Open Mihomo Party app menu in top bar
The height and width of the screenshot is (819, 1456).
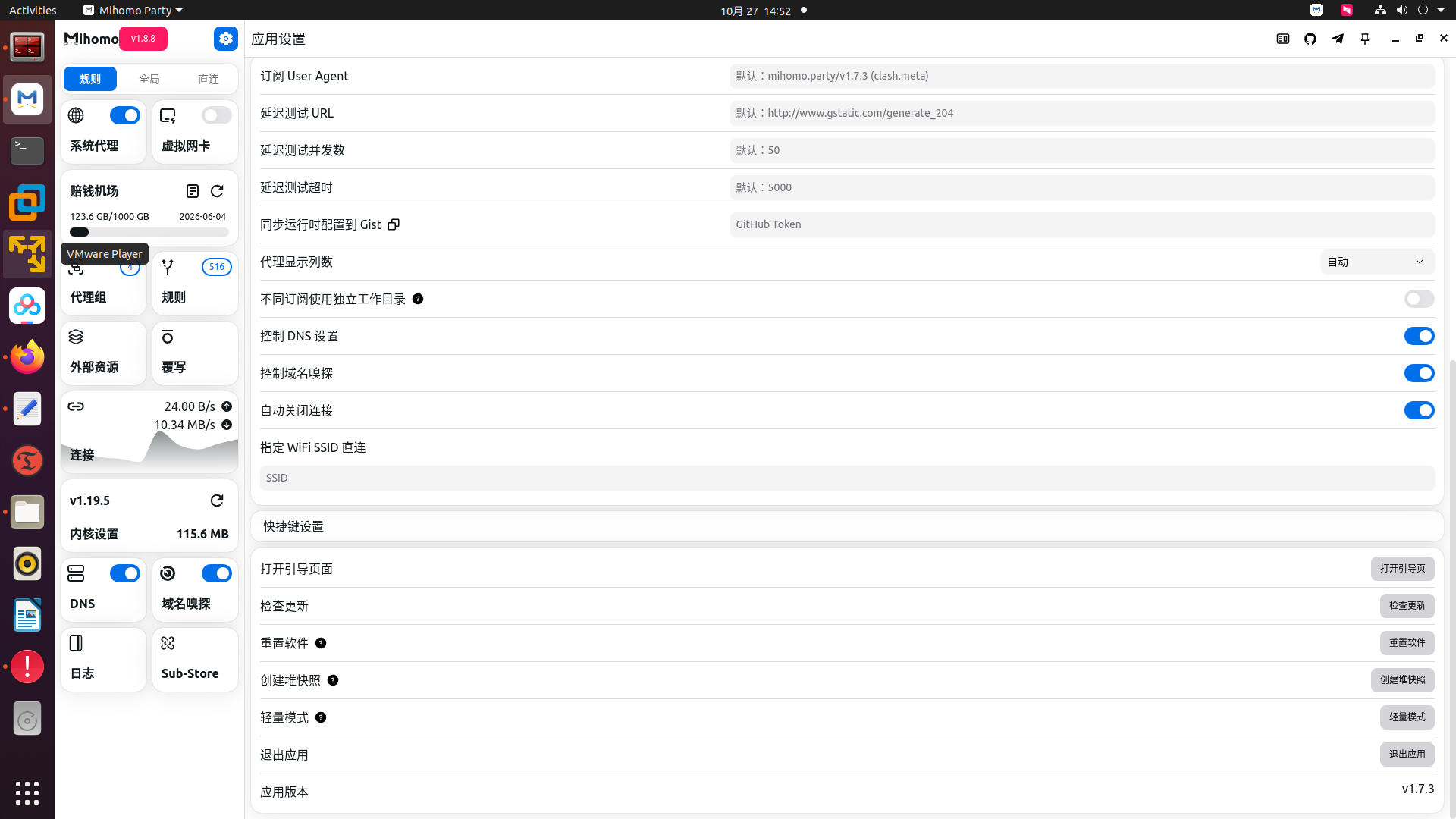pos(133,11)
